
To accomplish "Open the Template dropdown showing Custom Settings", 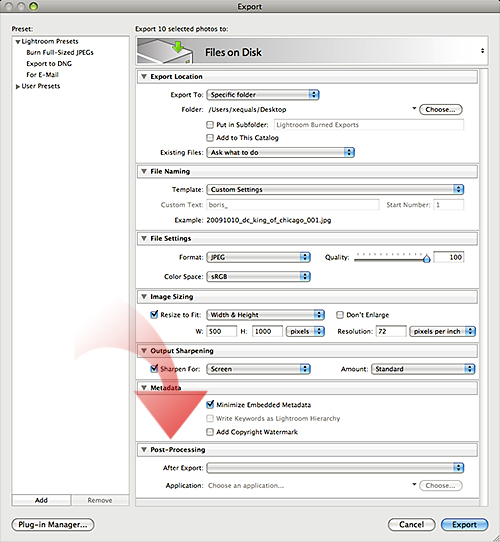I will [x=335, y=189].
